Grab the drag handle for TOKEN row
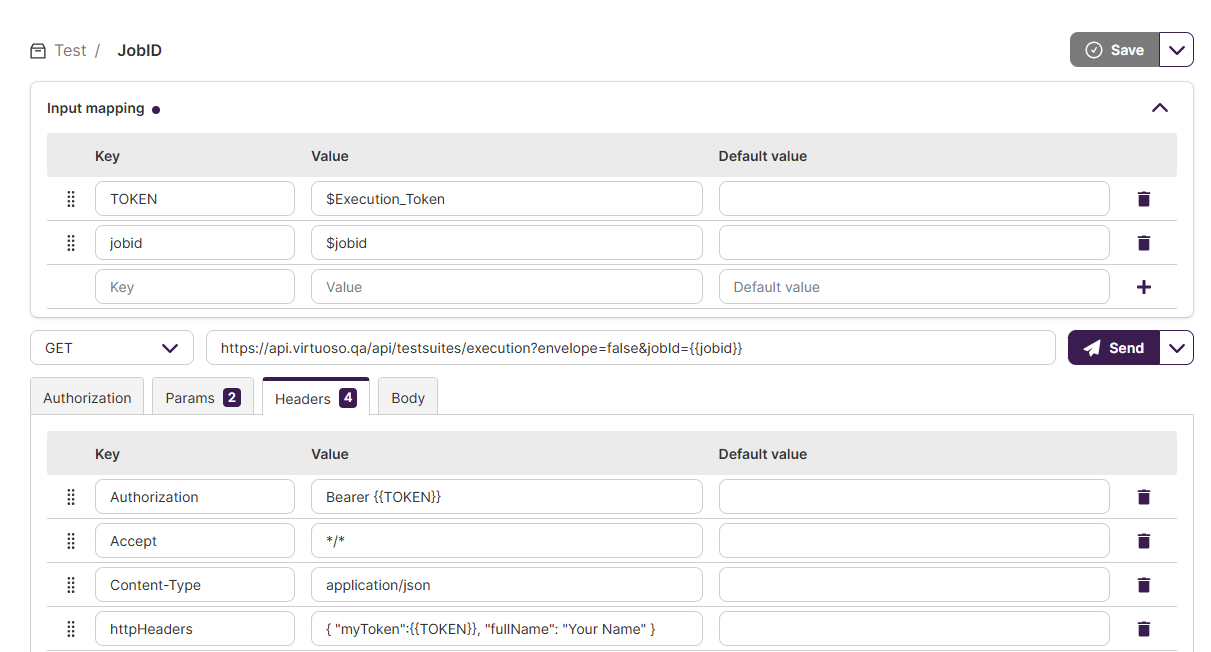Viewport: 1211px width, 652px height. (x=71, y=199)
